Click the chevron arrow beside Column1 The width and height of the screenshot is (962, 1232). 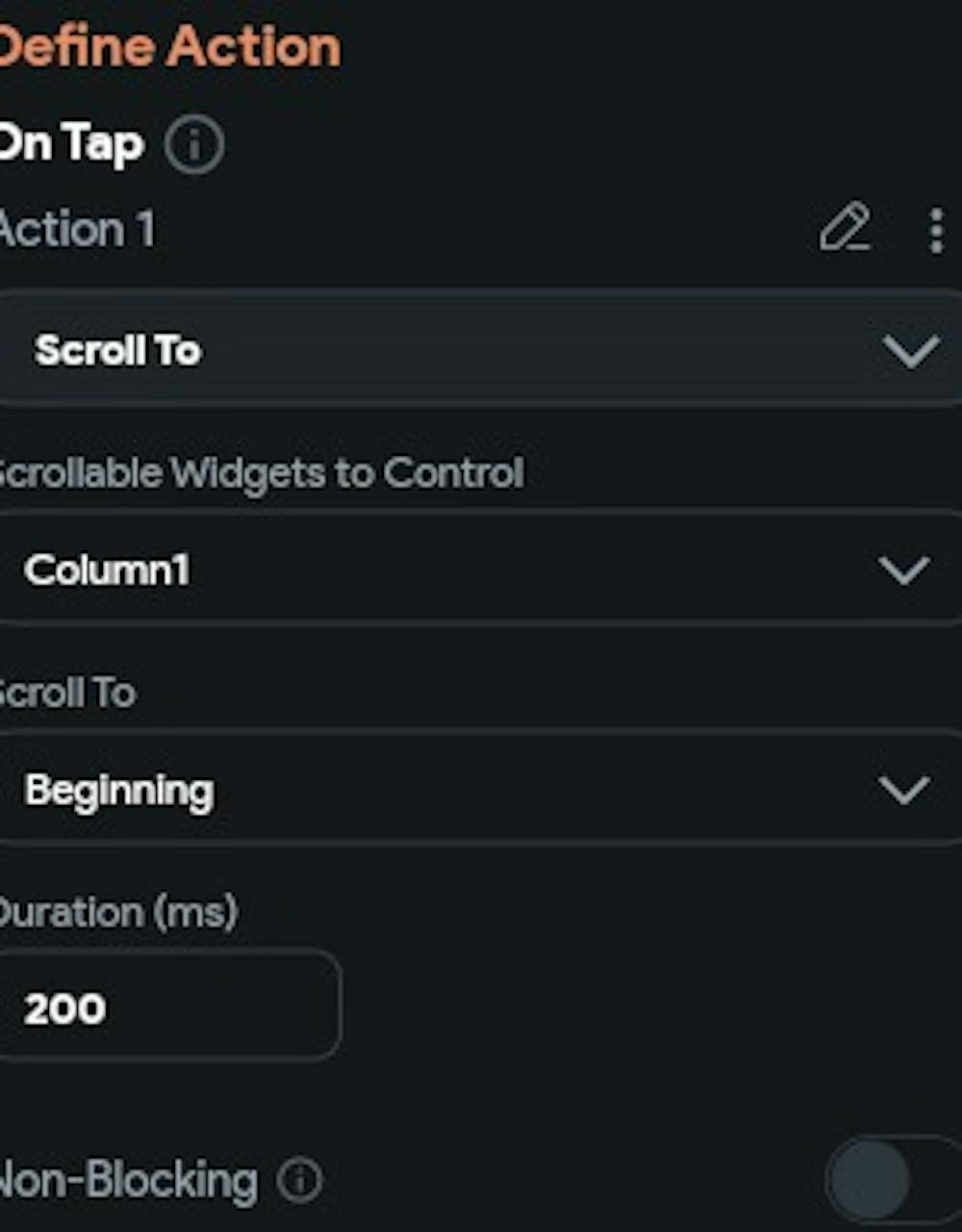[x=904, y=571]
